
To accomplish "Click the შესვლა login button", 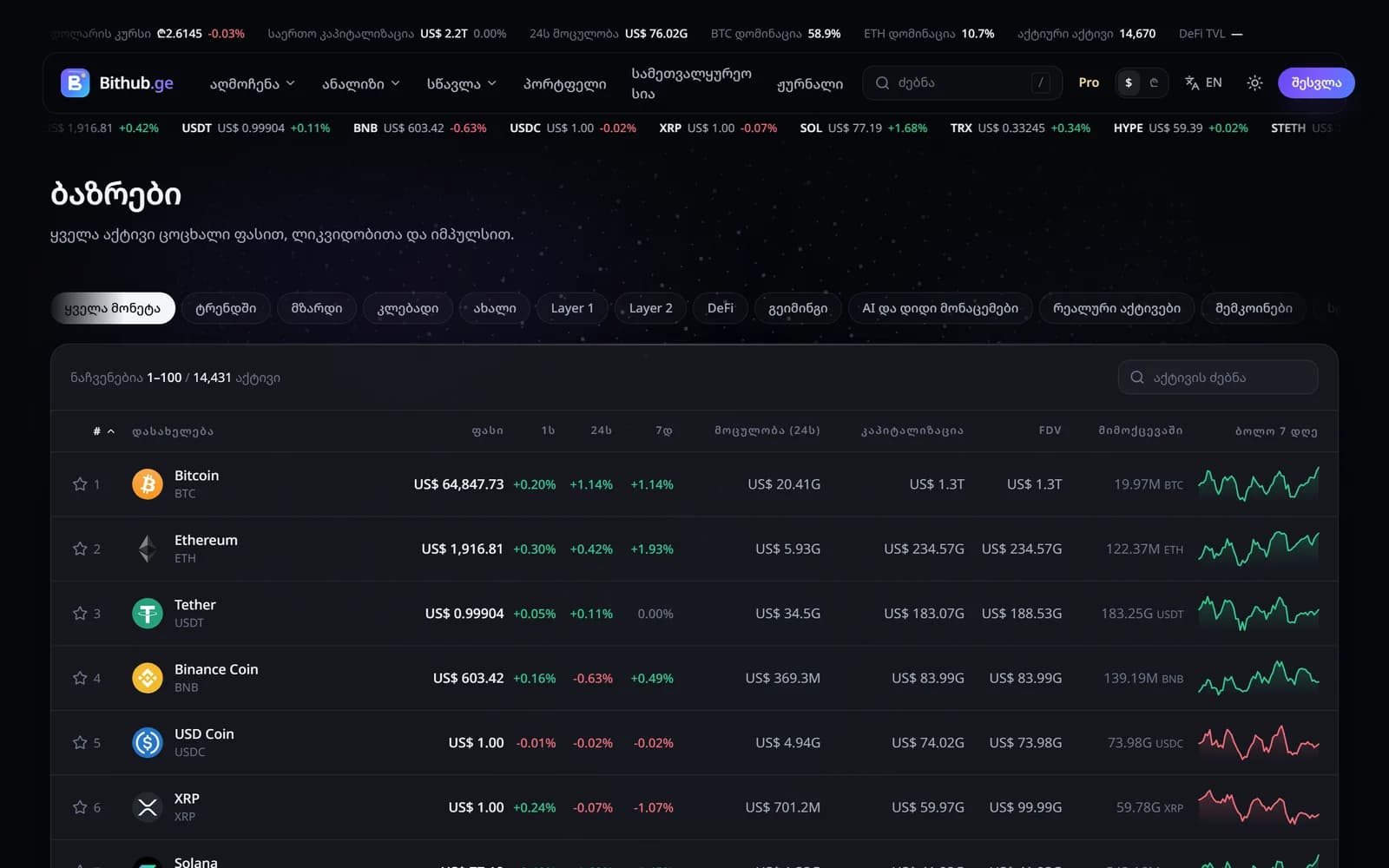I will [1316, 82].
